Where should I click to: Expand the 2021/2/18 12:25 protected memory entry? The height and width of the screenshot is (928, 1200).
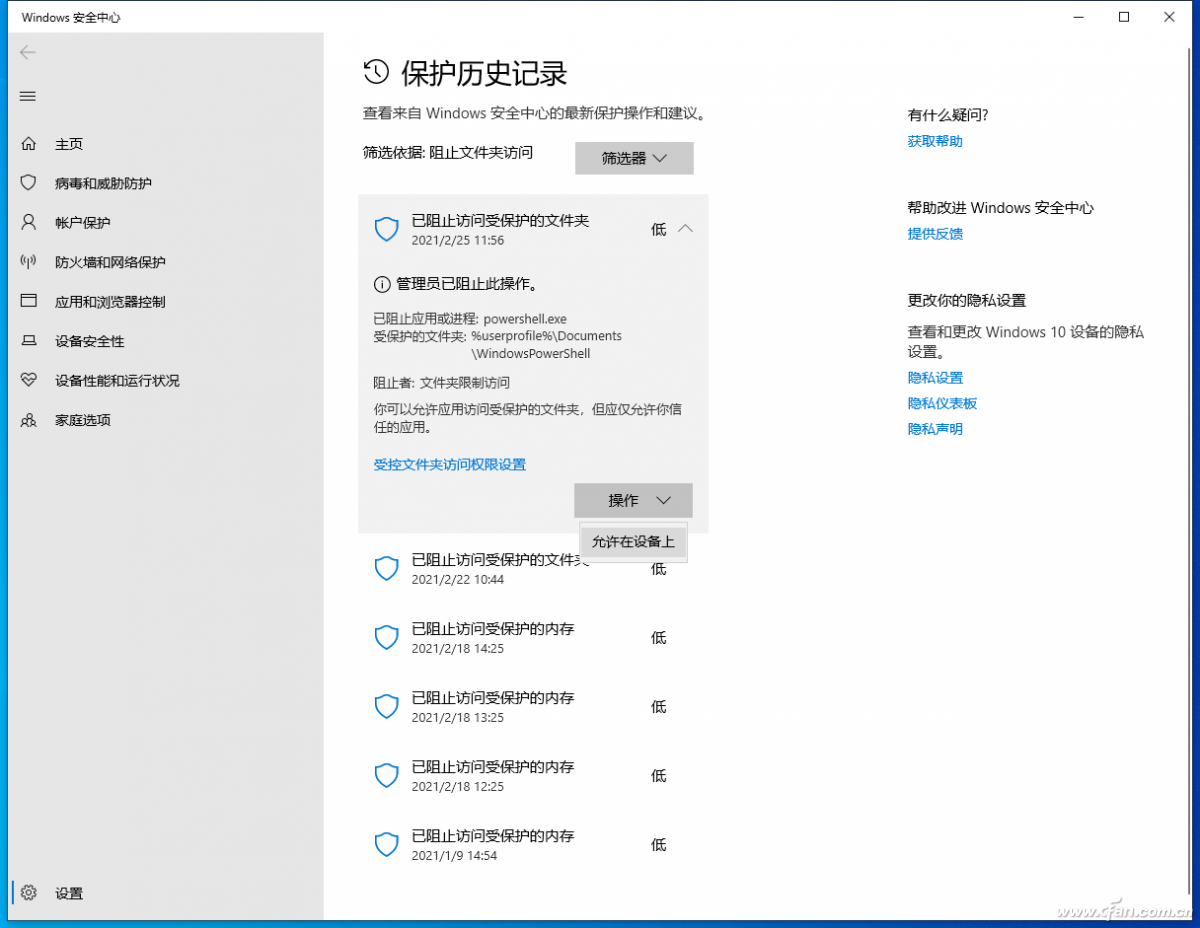[x=533, y=776]
